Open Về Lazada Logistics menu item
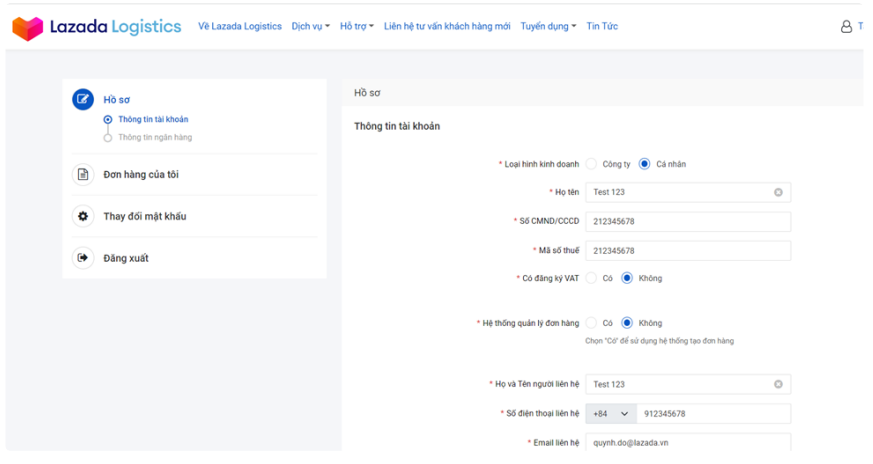 tap(240, 27)
